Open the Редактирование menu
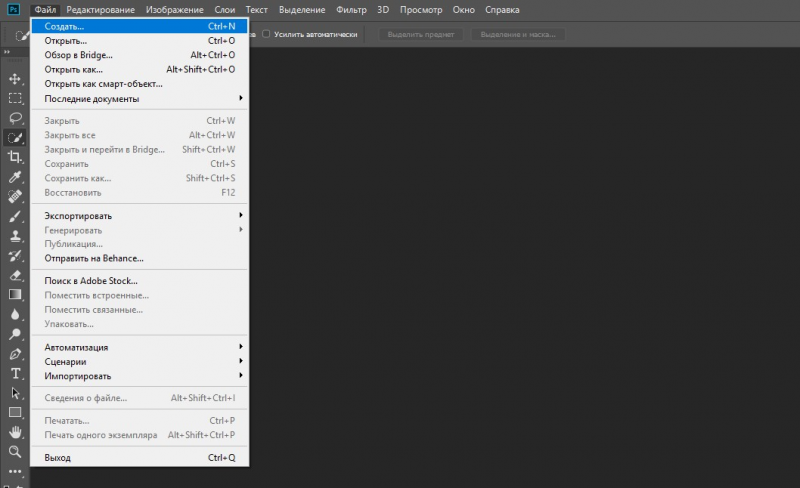This screenshot has height=488, width=800. click(101, 10)
